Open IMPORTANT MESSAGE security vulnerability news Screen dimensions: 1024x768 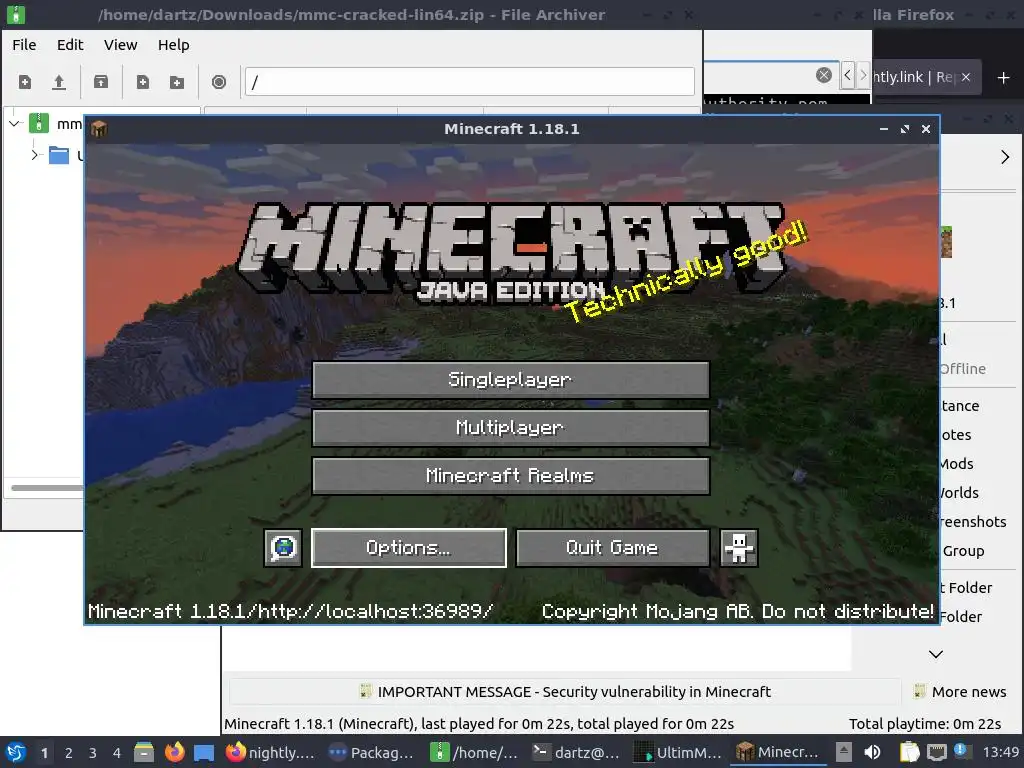[565, 692]
